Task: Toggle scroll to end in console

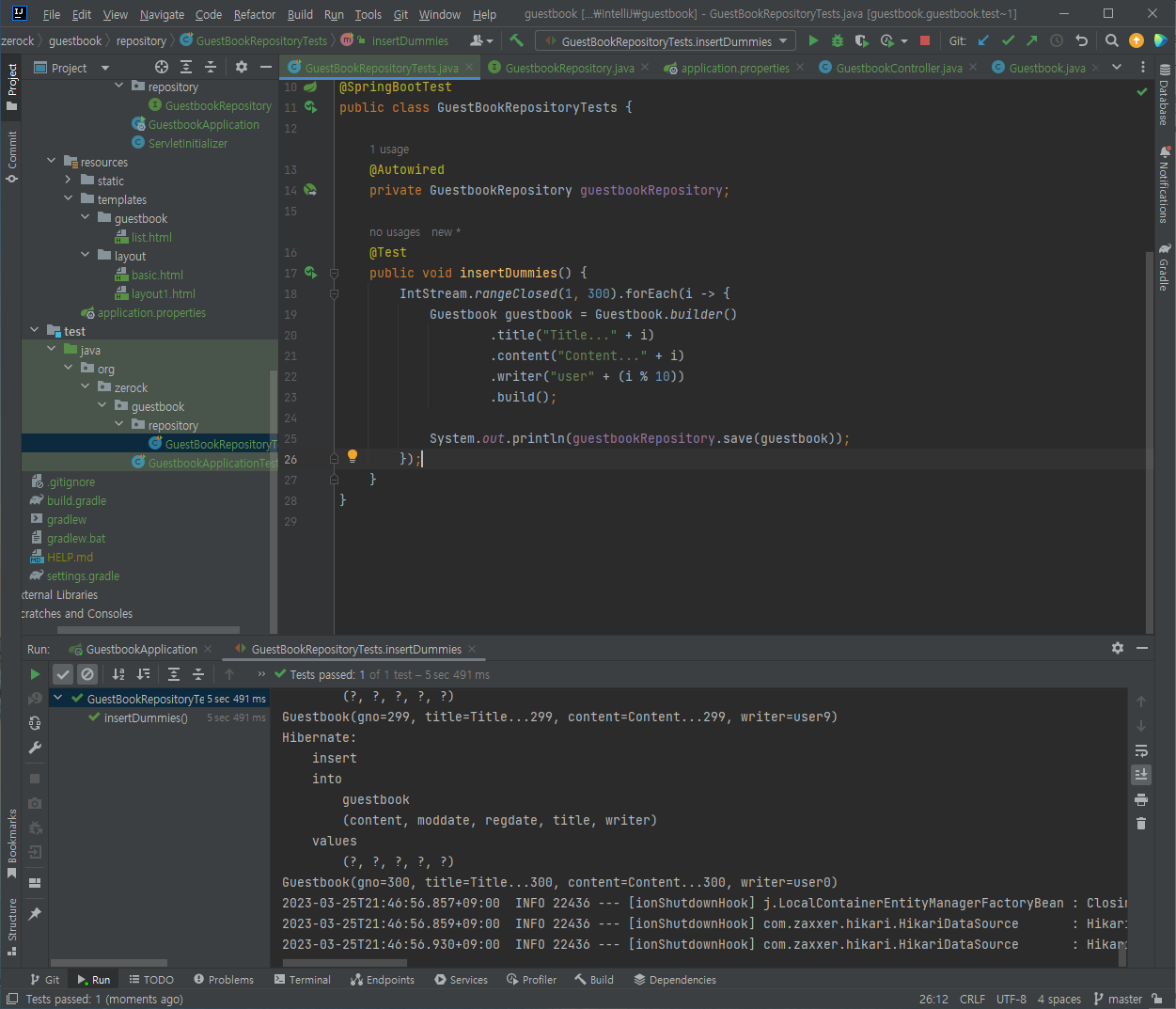Action: (x=1141, y=775)
